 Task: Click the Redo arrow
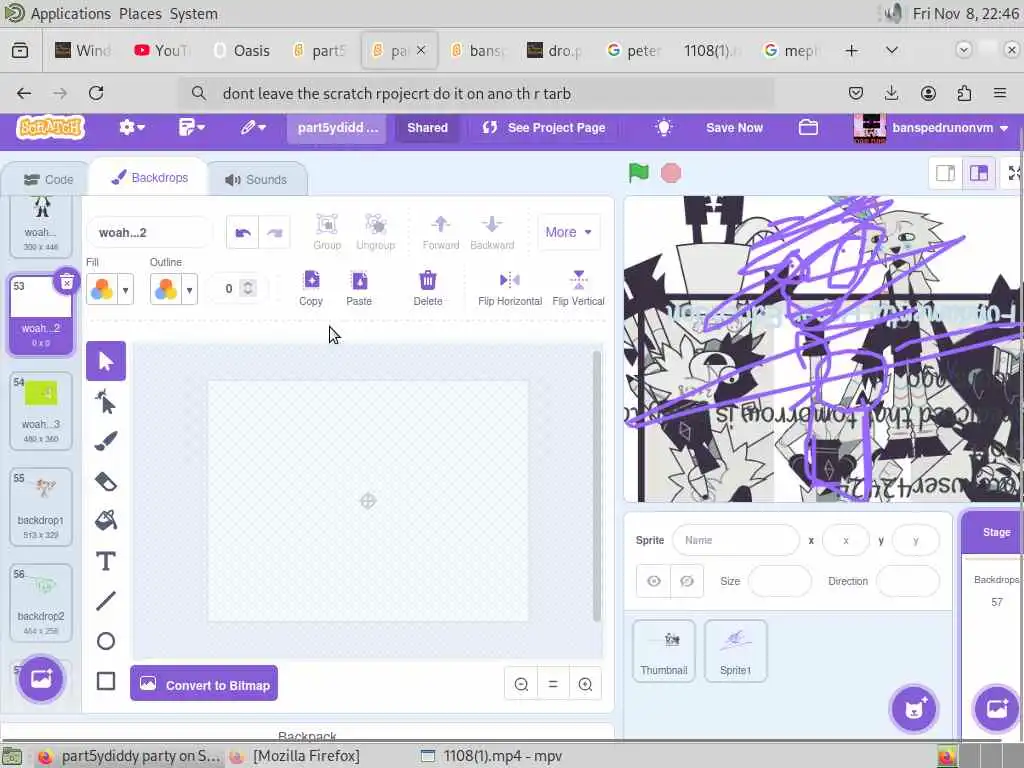coord(274,232)
